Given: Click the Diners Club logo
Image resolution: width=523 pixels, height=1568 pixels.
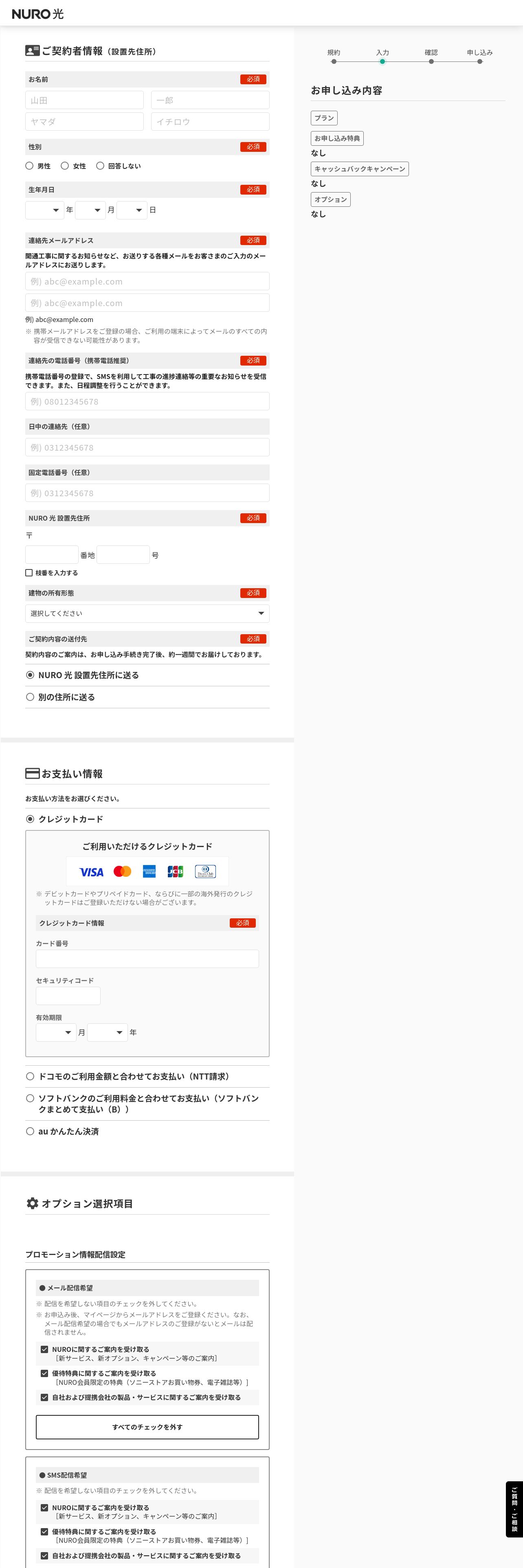Looking at the screenshot, I should [205, 871].
